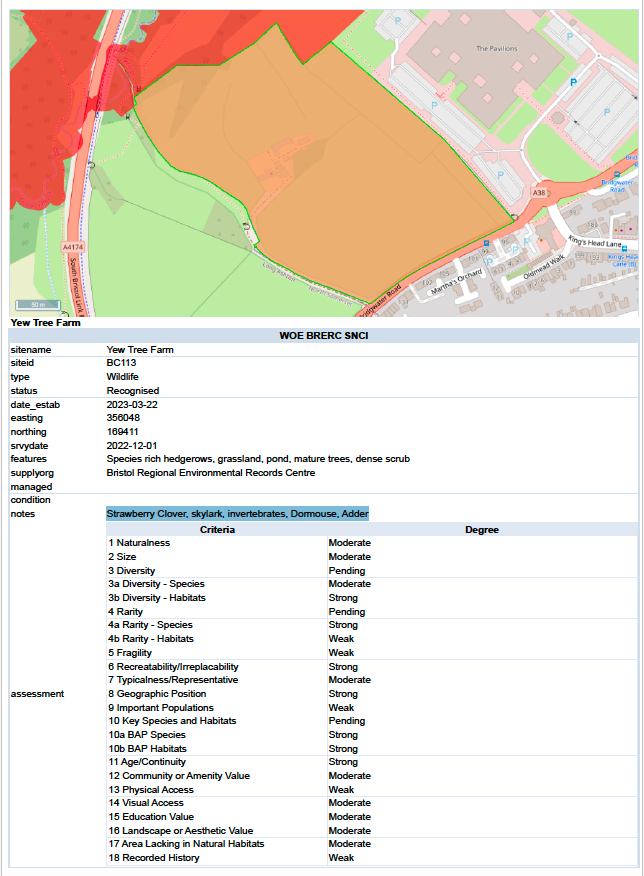Click the managed field label

(31, 487)
